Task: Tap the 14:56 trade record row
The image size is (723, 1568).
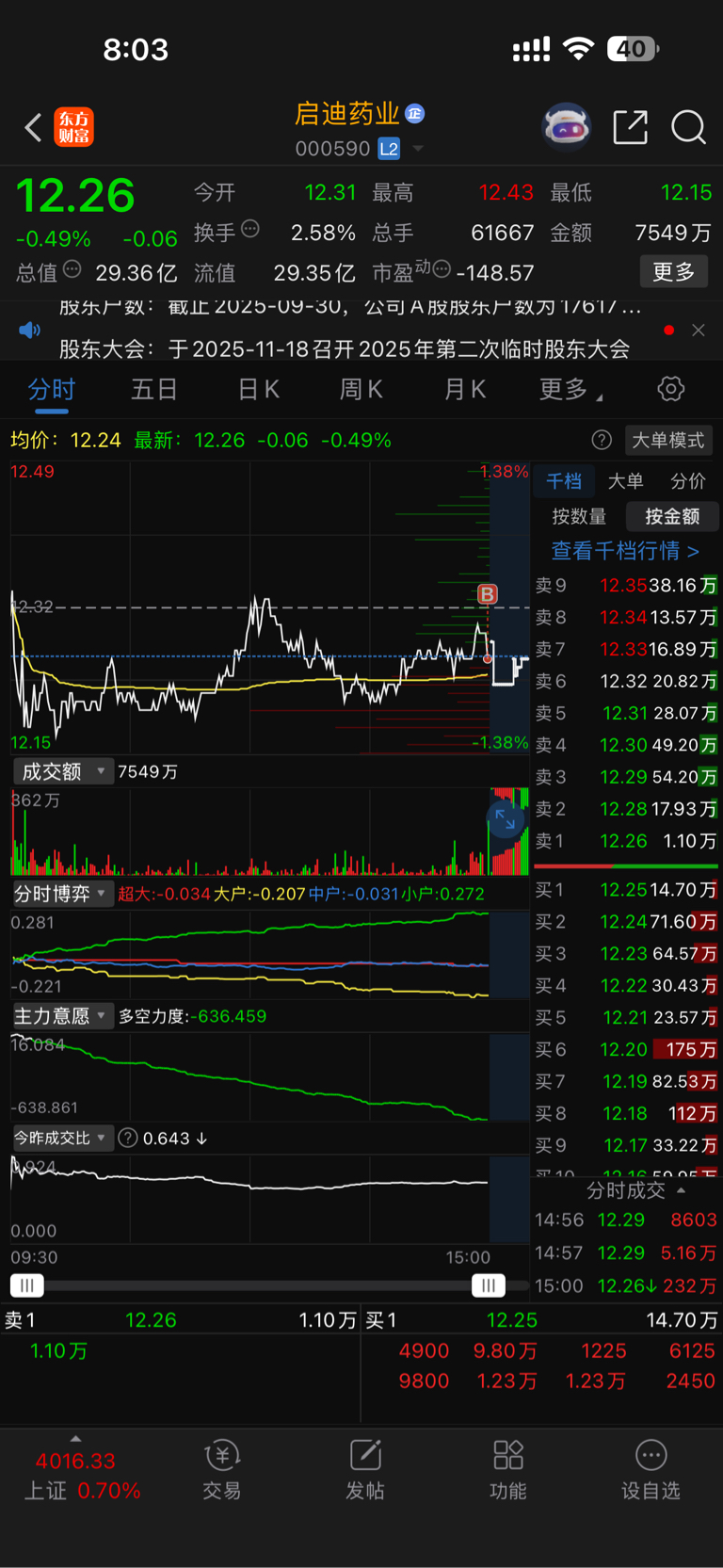Action: click(626, 1220)
